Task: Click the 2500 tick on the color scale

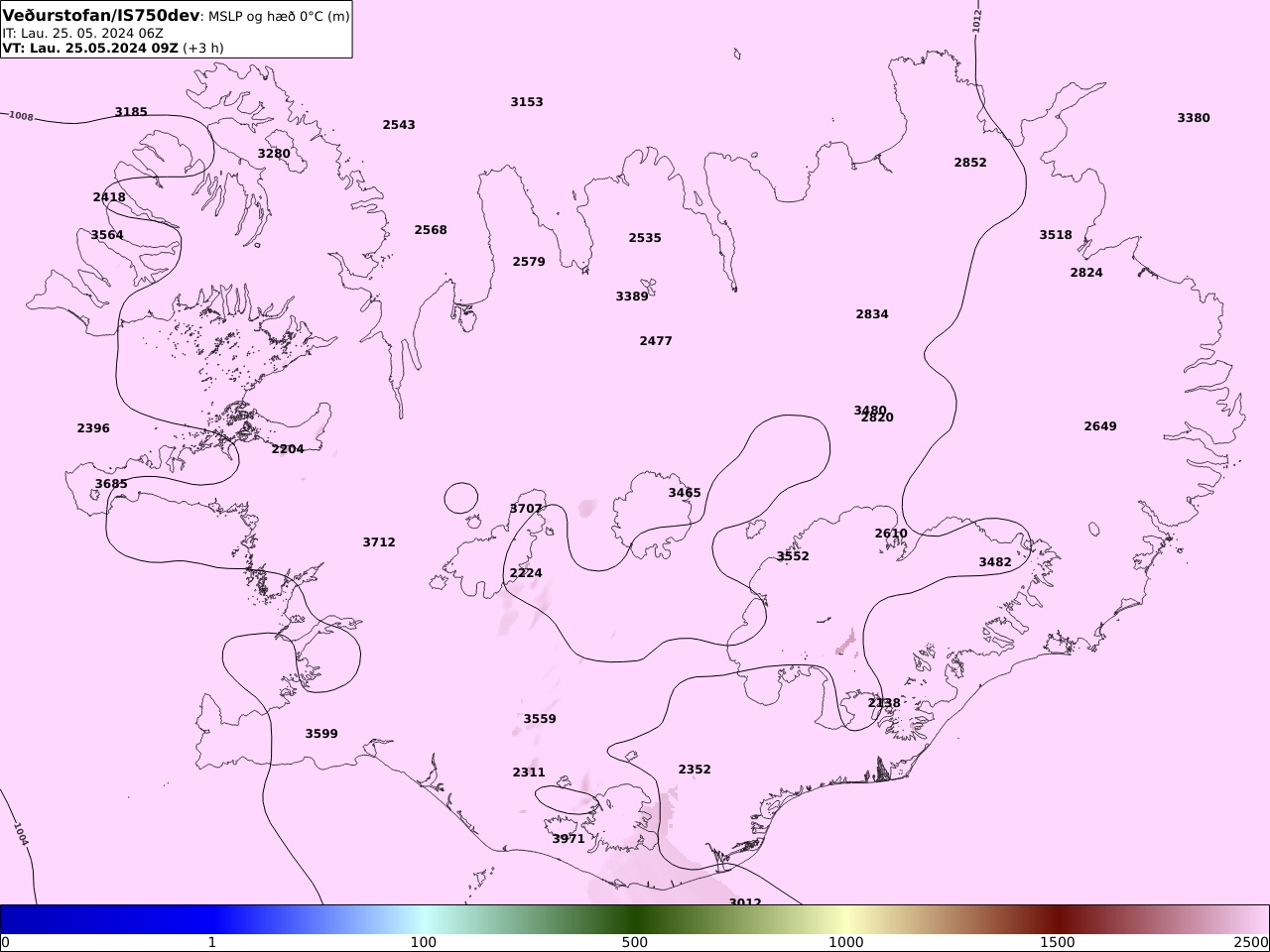Action: point(1252,942)
